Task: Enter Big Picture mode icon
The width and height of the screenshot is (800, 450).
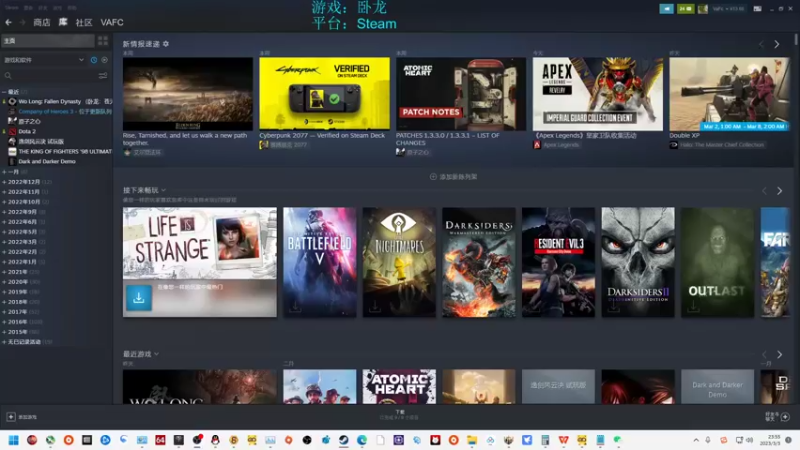Action: (x=758, y=9)
